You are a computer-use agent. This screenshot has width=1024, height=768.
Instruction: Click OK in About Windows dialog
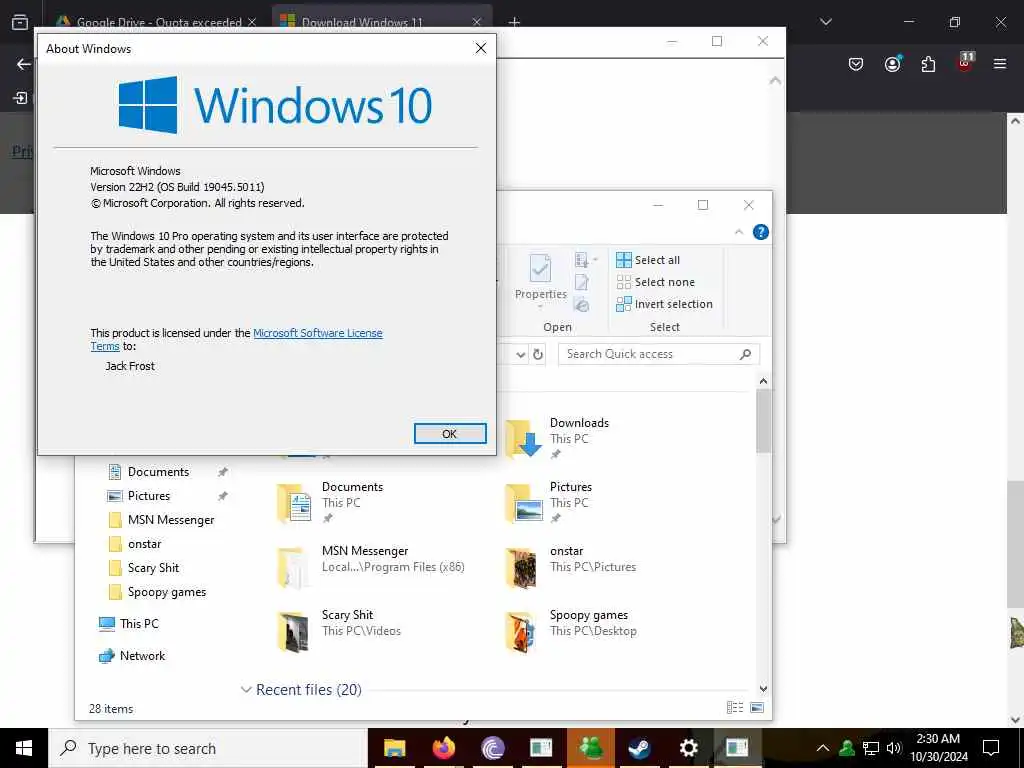pyautogui.click(x=450, y=434)
